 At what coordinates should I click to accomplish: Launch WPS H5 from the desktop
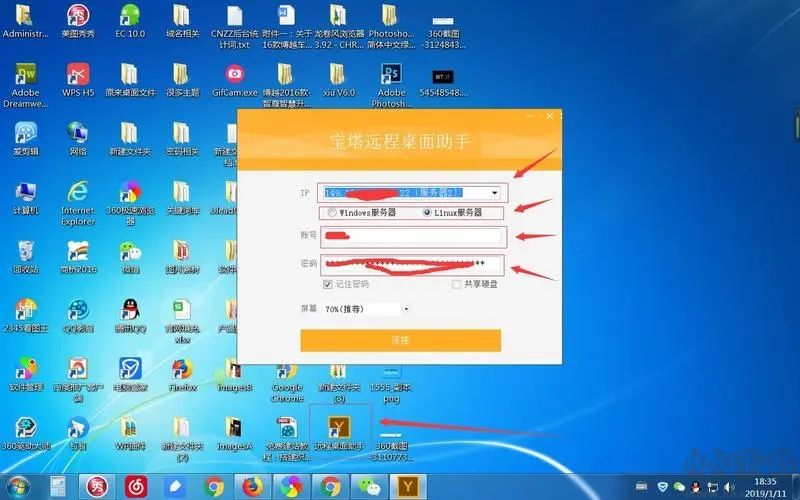78,78
